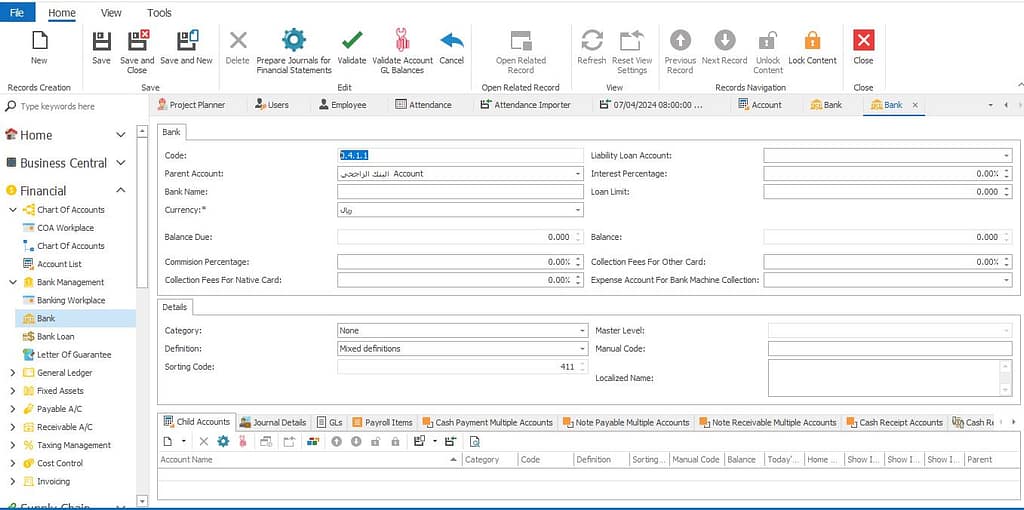Open Letter Of Guarantee in sidebar
The height and width of the screenshot is (510, 1024).
74,355
